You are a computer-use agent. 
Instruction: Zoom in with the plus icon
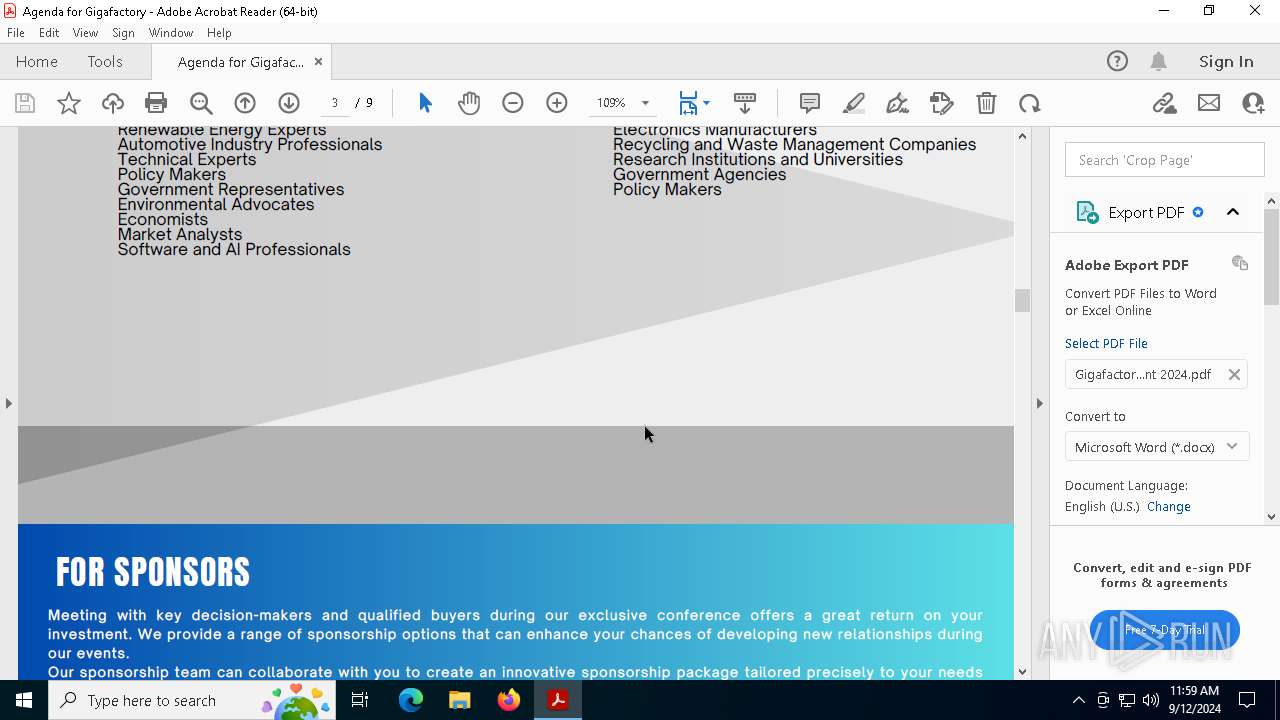[557, 103]
